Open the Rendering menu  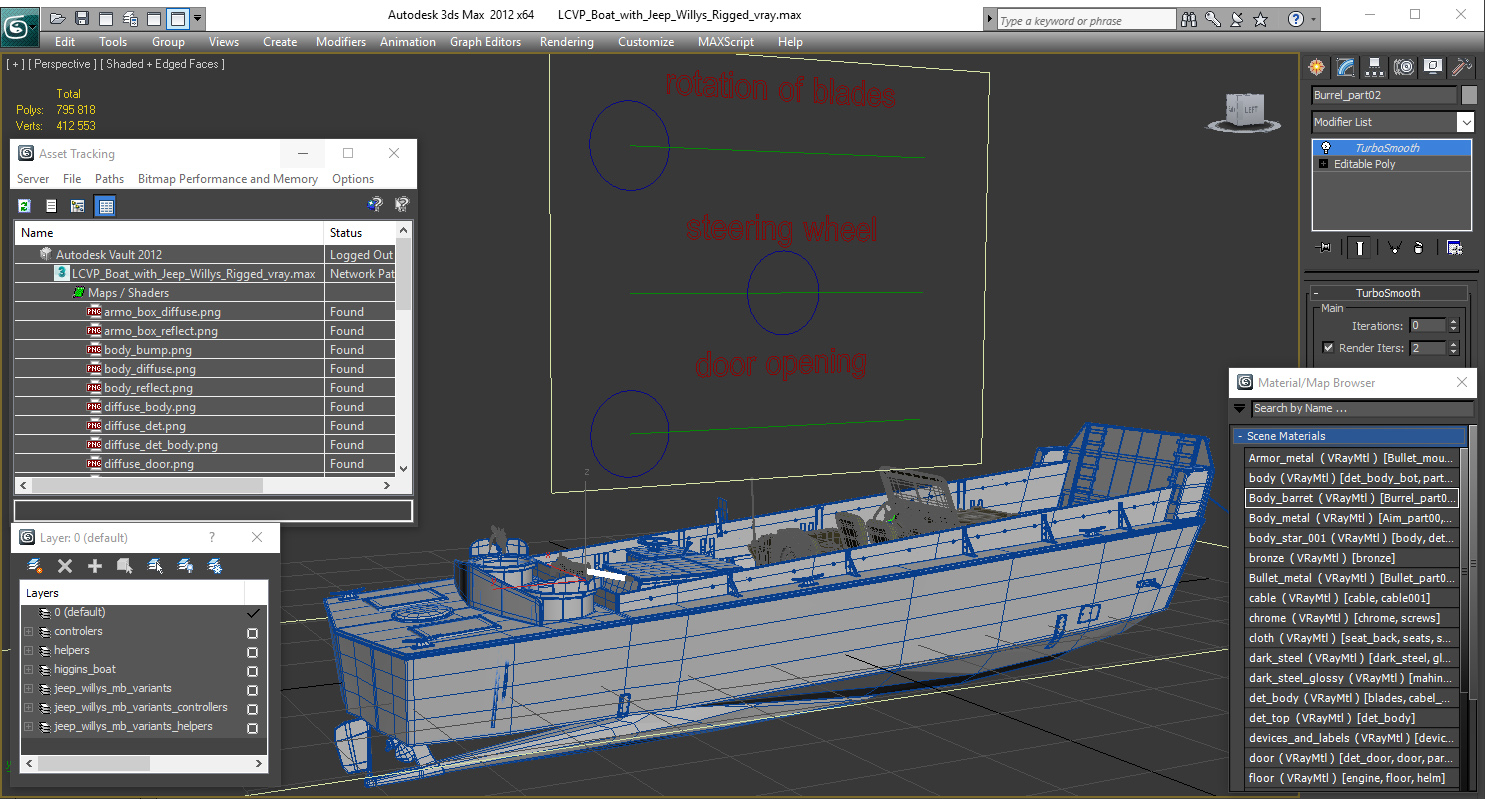pos(567,42)
